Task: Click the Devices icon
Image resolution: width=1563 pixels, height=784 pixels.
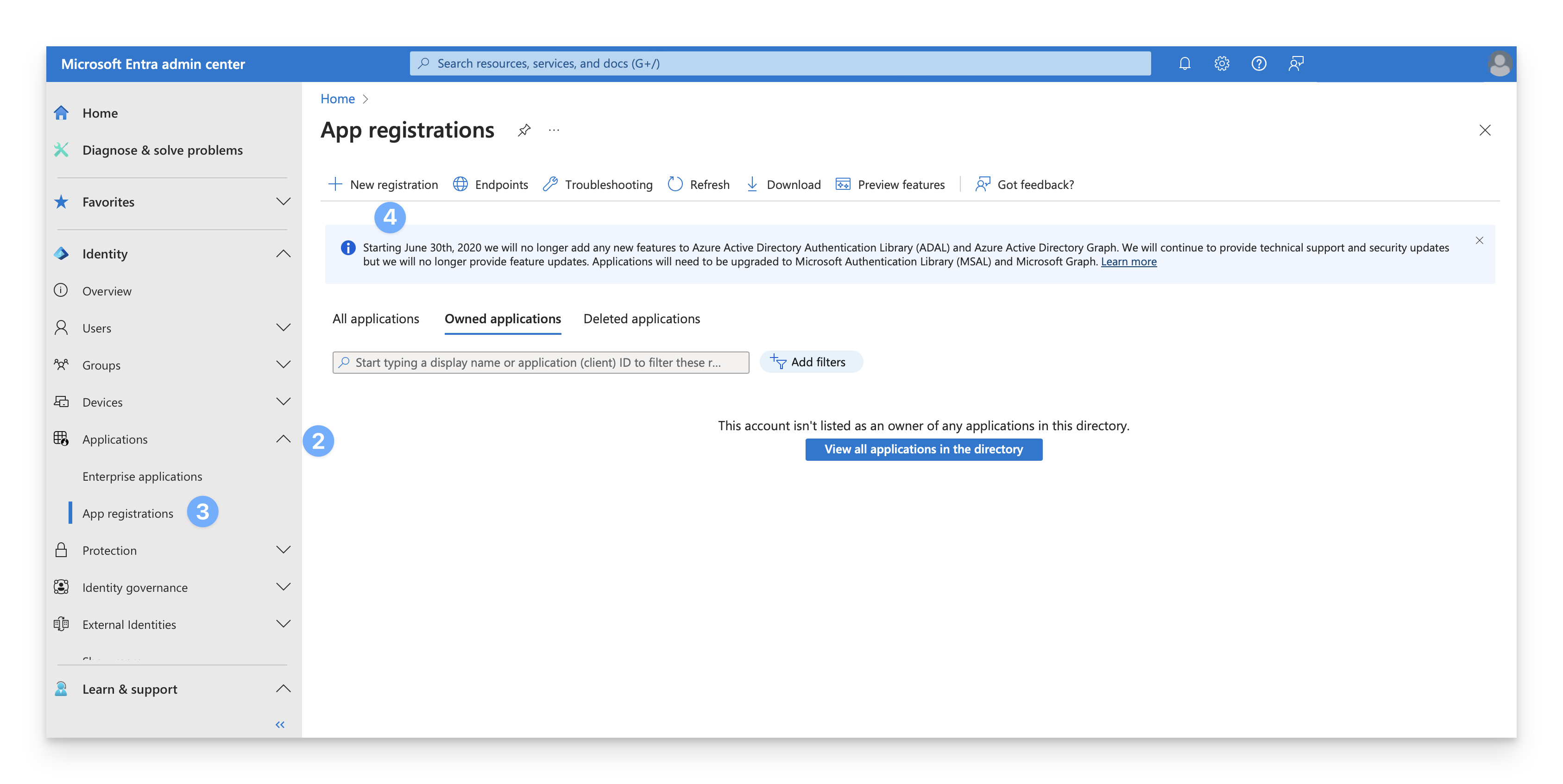Action: 61,401
